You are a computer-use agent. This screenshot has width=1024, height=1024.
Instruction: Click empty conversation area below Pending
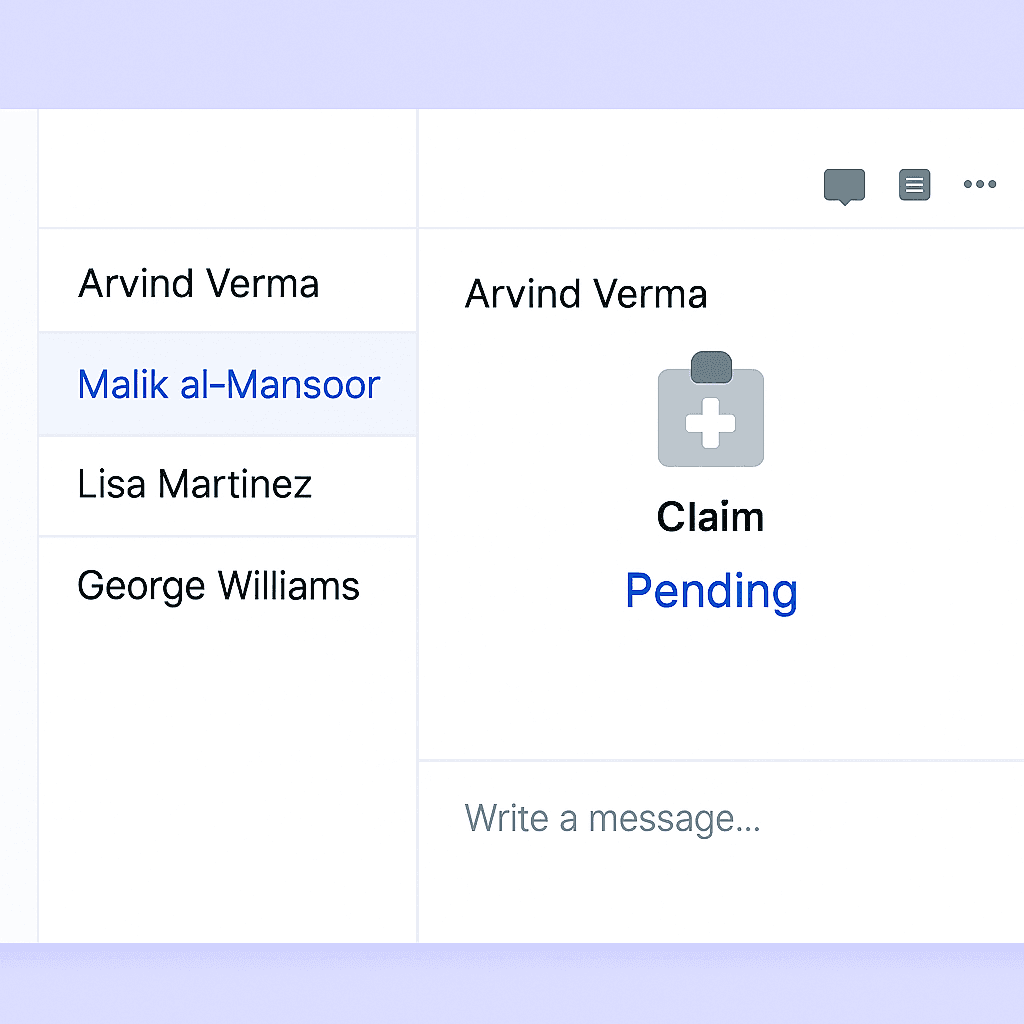coord(721,689)
